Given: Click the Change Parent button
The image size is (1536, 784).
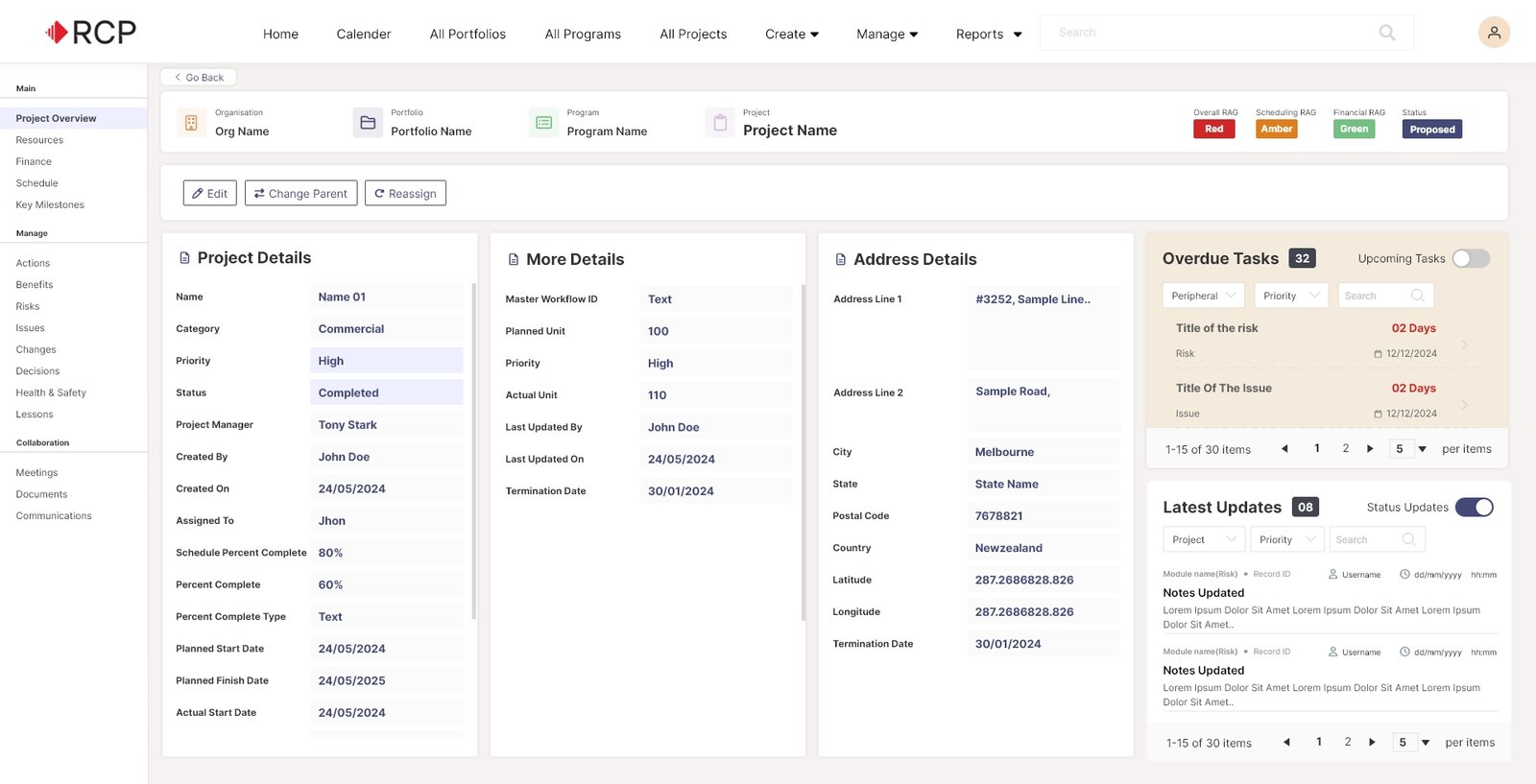Looking at the screenshot, I should click(x=300, y=193).
